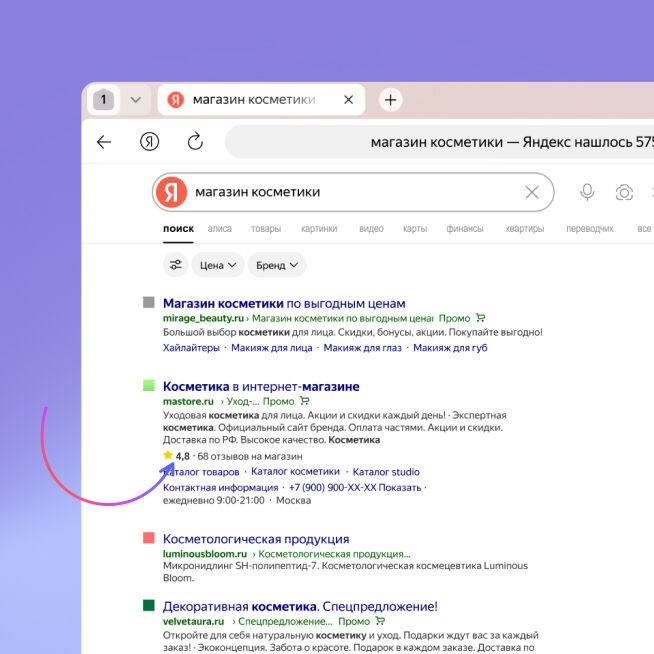Switch to the поиск tab
The image size is (654, 654).
[x=178, y=229]
